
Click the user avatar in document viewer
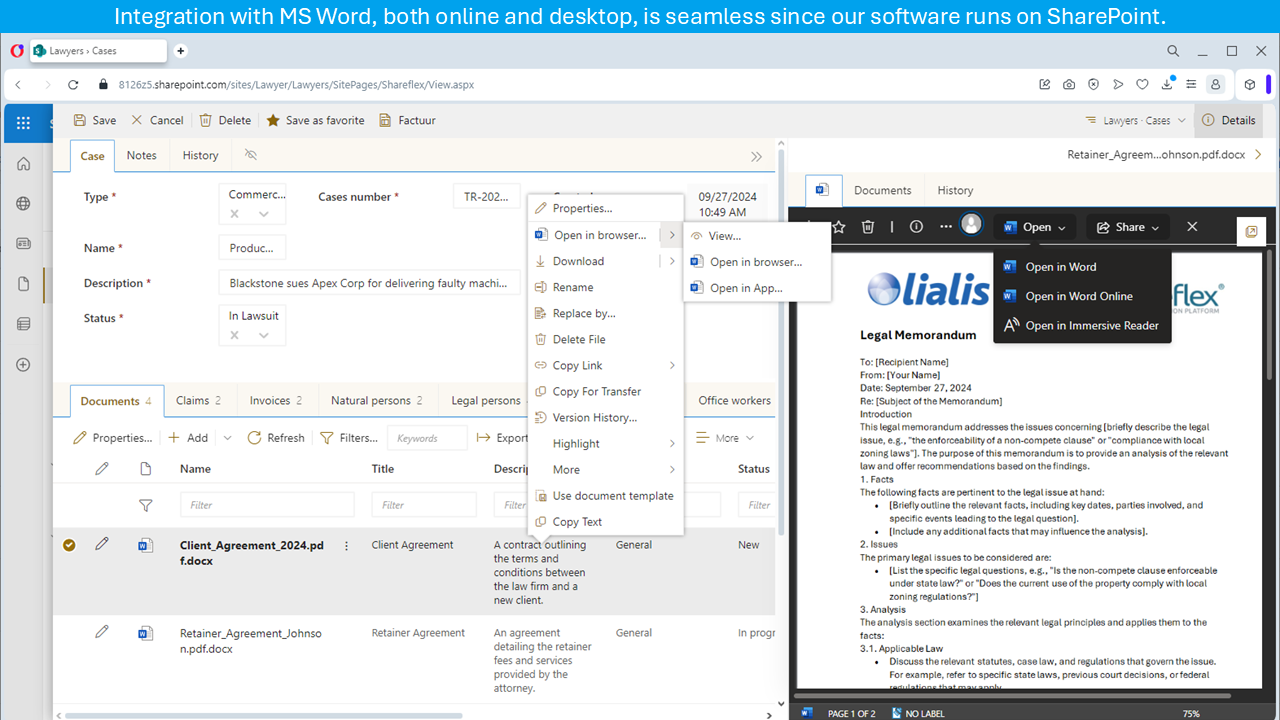pos(971,224)
